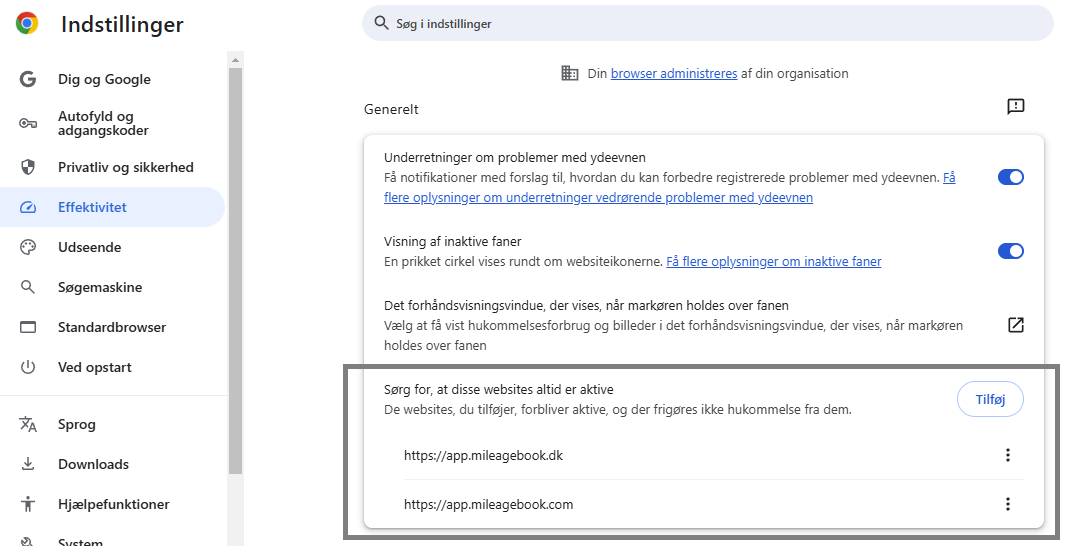Click the Google G icon in sidebar

tap(28, 79)
